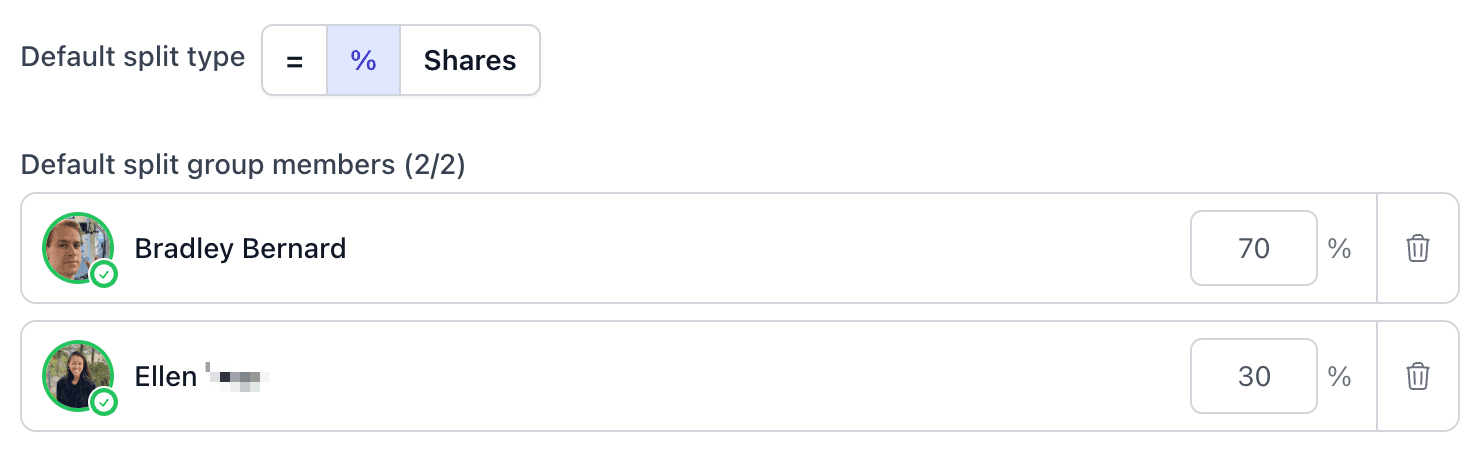1478x472 pixels.
Task: Remove Ellen using her trash icon
Action: tap(1417, 376)
